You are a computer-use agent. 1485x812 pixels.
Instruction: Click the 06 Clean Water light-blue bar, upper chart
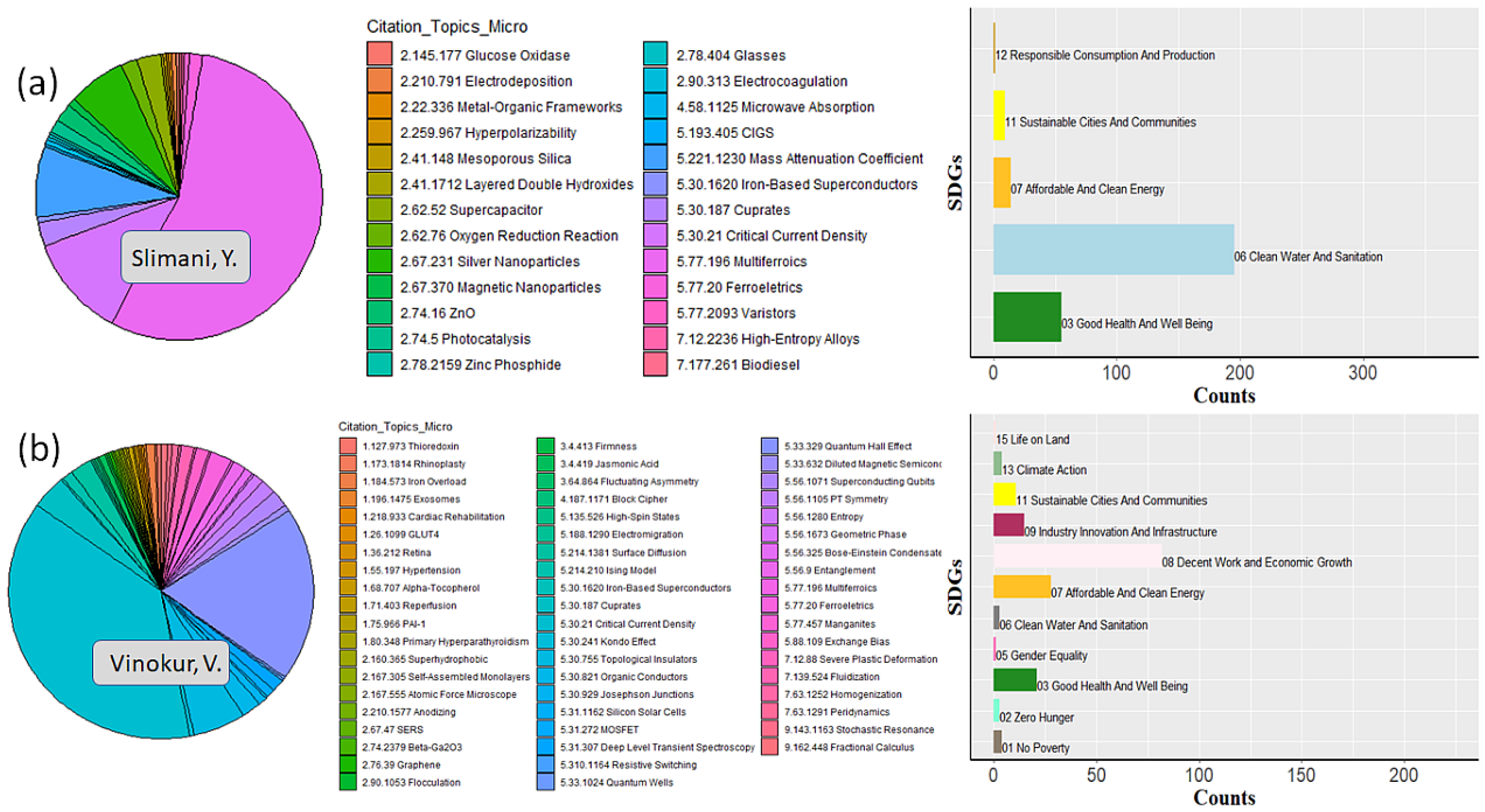(x=1113, y=250)
